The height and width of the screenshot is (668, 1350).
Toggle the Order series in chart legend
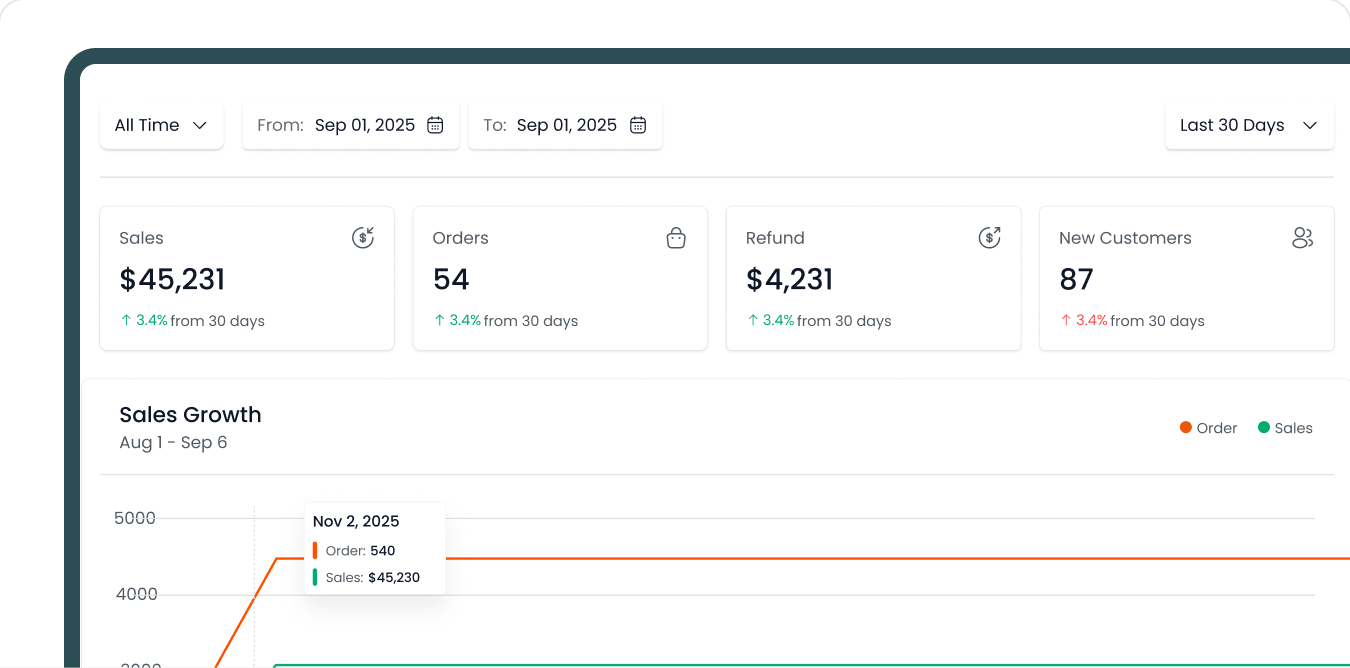point(1208,428)
